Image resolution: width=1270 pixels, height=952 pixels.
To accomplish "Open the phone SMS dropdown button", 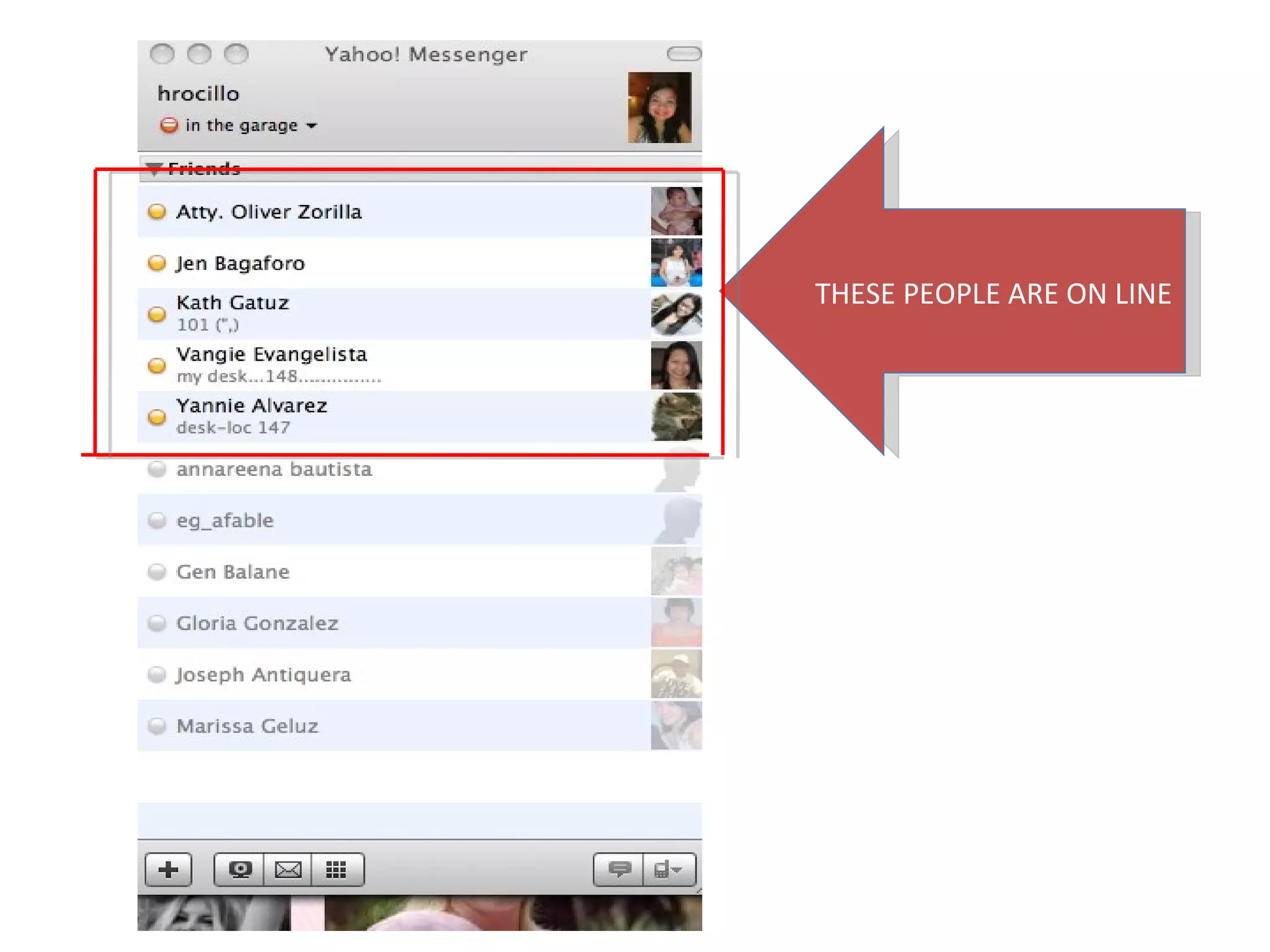I will pyautogui.click(x=669, y=870).
